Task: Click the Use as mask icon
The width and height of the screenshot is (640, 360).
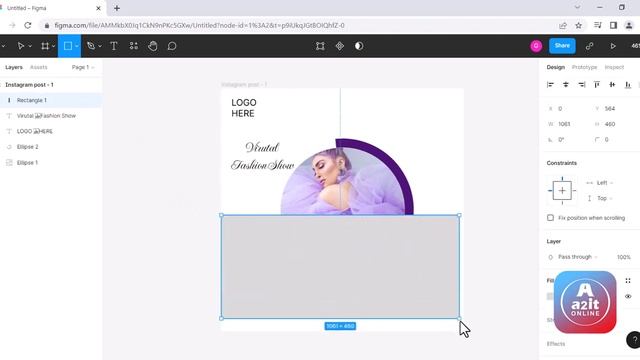Action: pos(359,46)
